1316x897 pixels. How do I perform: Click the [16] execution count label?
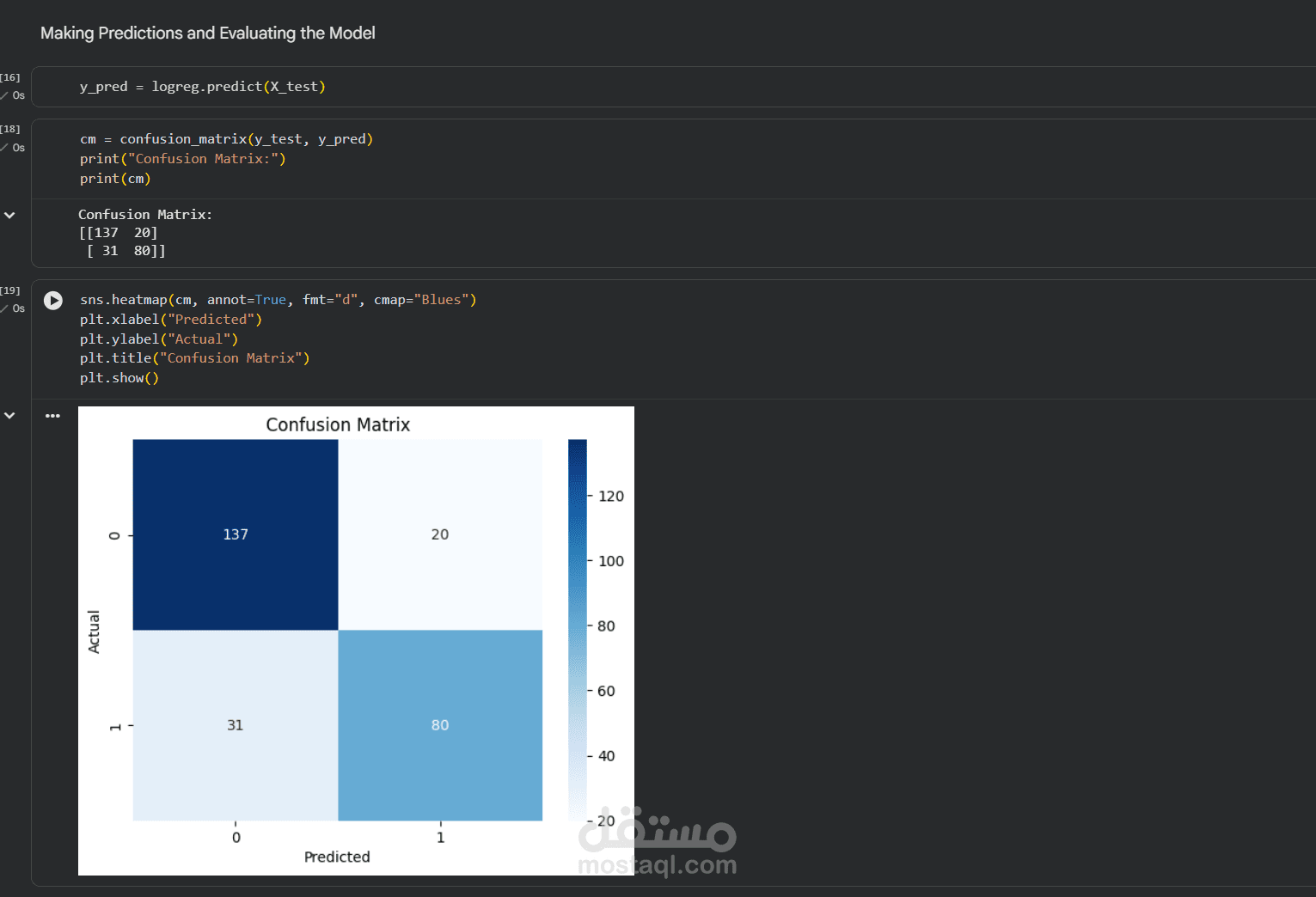(9, 77)
